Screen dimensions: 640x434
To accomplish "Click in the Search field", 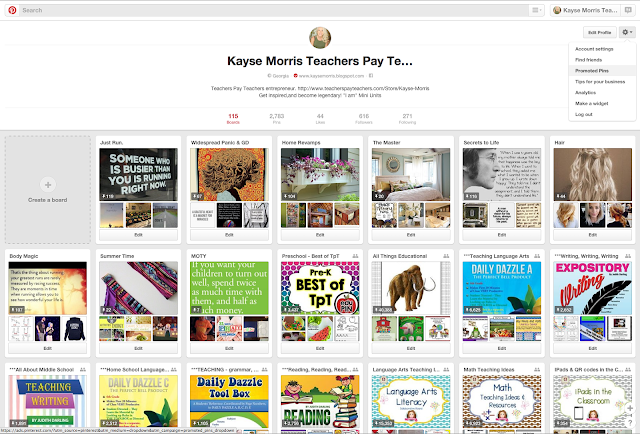I will tap(273, 10).
